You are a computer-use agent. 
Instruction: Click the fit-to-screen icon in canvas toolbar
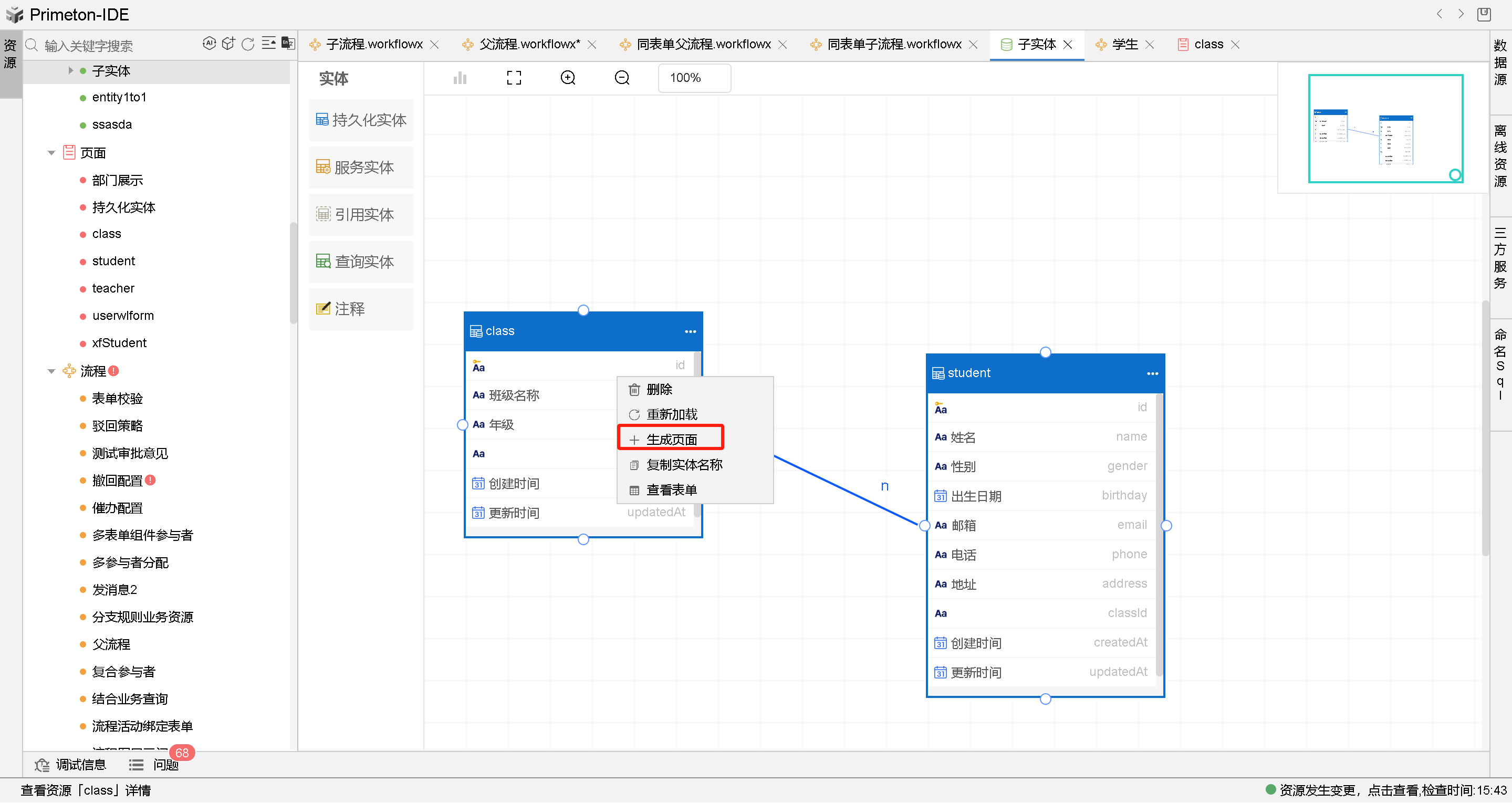514,78
